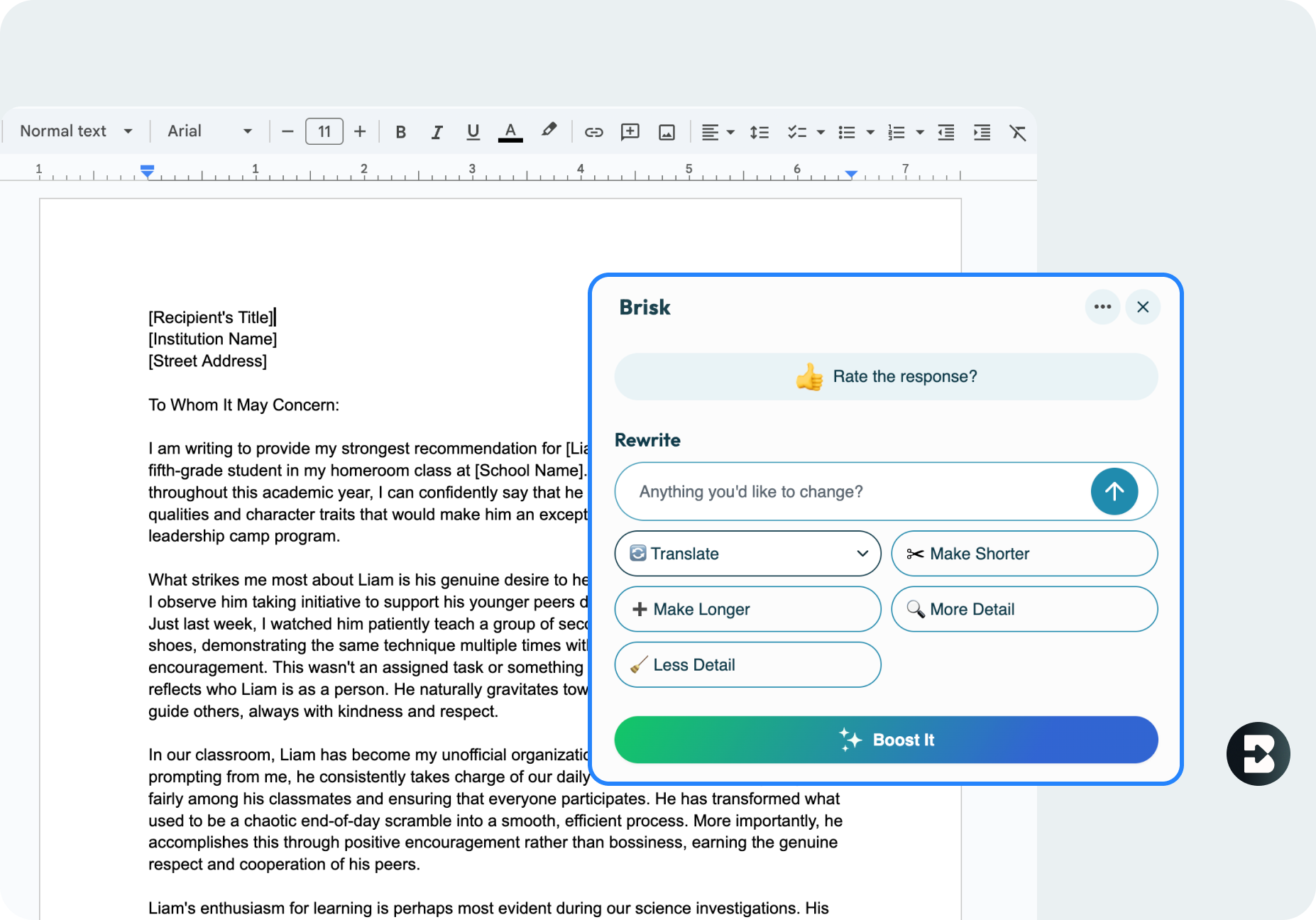Open Brisk panel more options menu
This screenshot has height=920, width=1316.
[x=1102, y=307]
